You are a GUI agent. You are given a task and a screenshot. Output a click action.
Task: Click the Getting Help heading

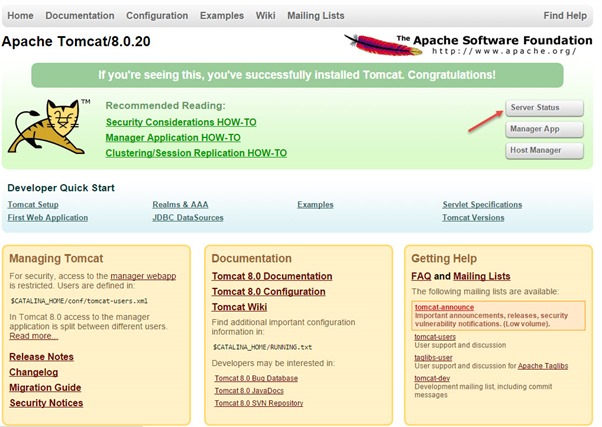coord(444,258)
